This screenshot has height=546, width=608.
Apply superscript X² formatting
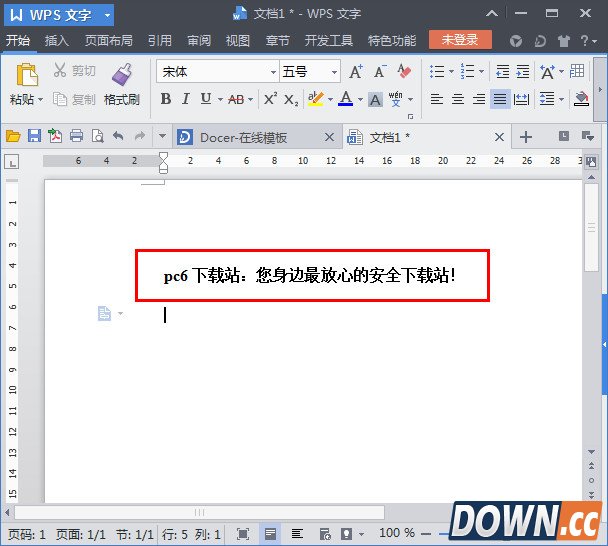click(271, 99)
